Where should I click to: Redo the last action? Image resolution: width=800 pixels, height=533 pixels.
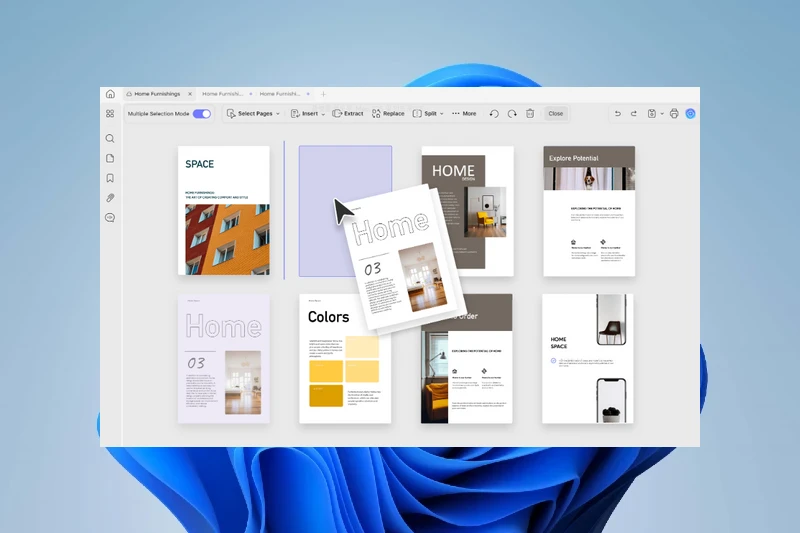(x=634, y=114)
